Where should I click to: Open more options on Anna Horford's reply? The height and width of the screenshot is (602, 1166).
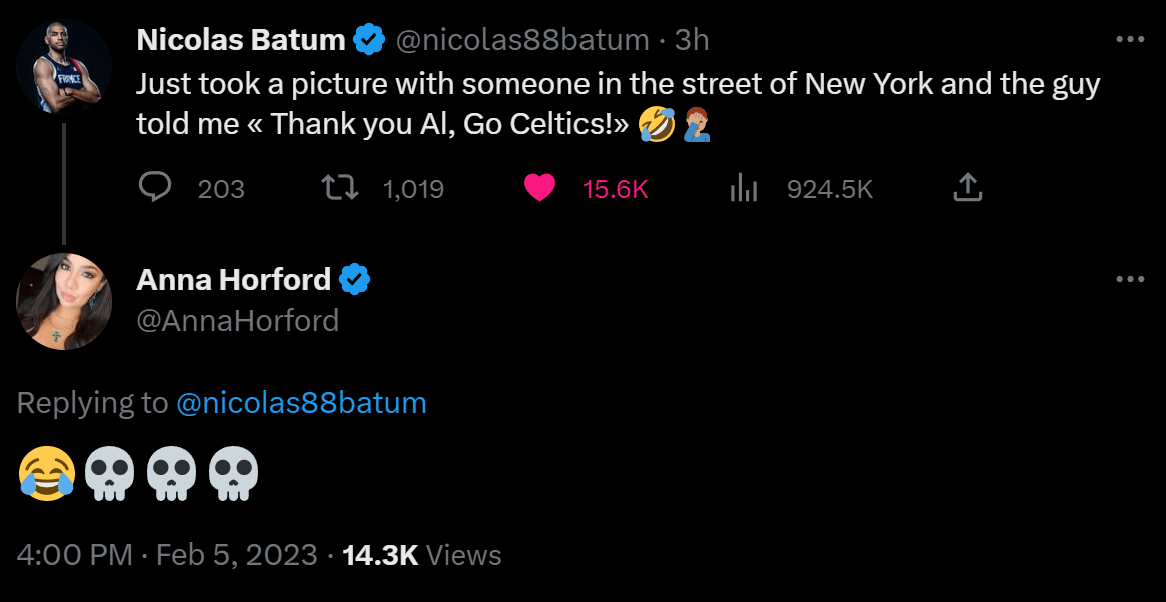click(x=1129, y=280)
